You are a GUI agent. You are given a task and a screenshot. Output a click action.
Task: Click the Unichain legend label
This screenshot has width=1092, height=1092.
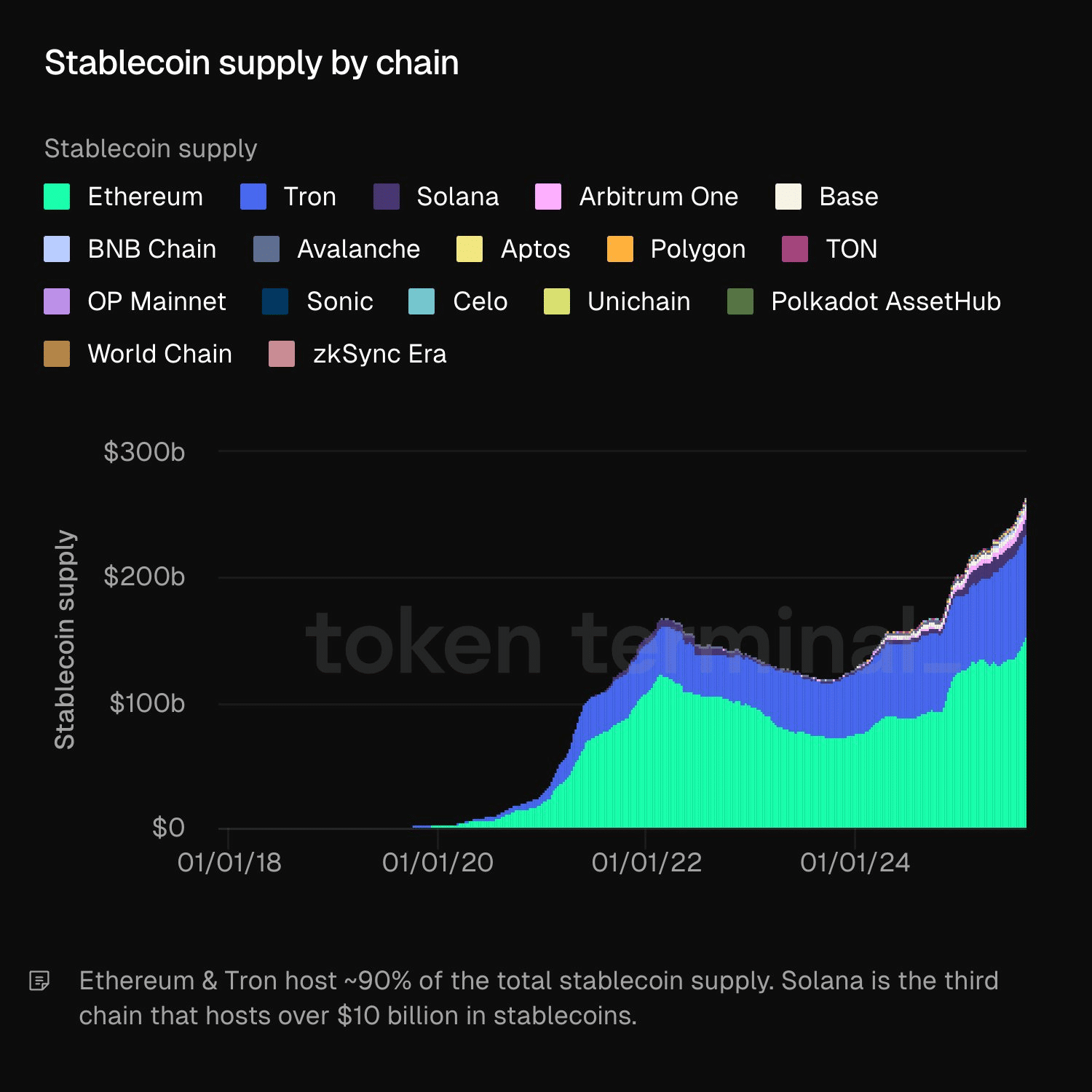(x=638, y=301)
